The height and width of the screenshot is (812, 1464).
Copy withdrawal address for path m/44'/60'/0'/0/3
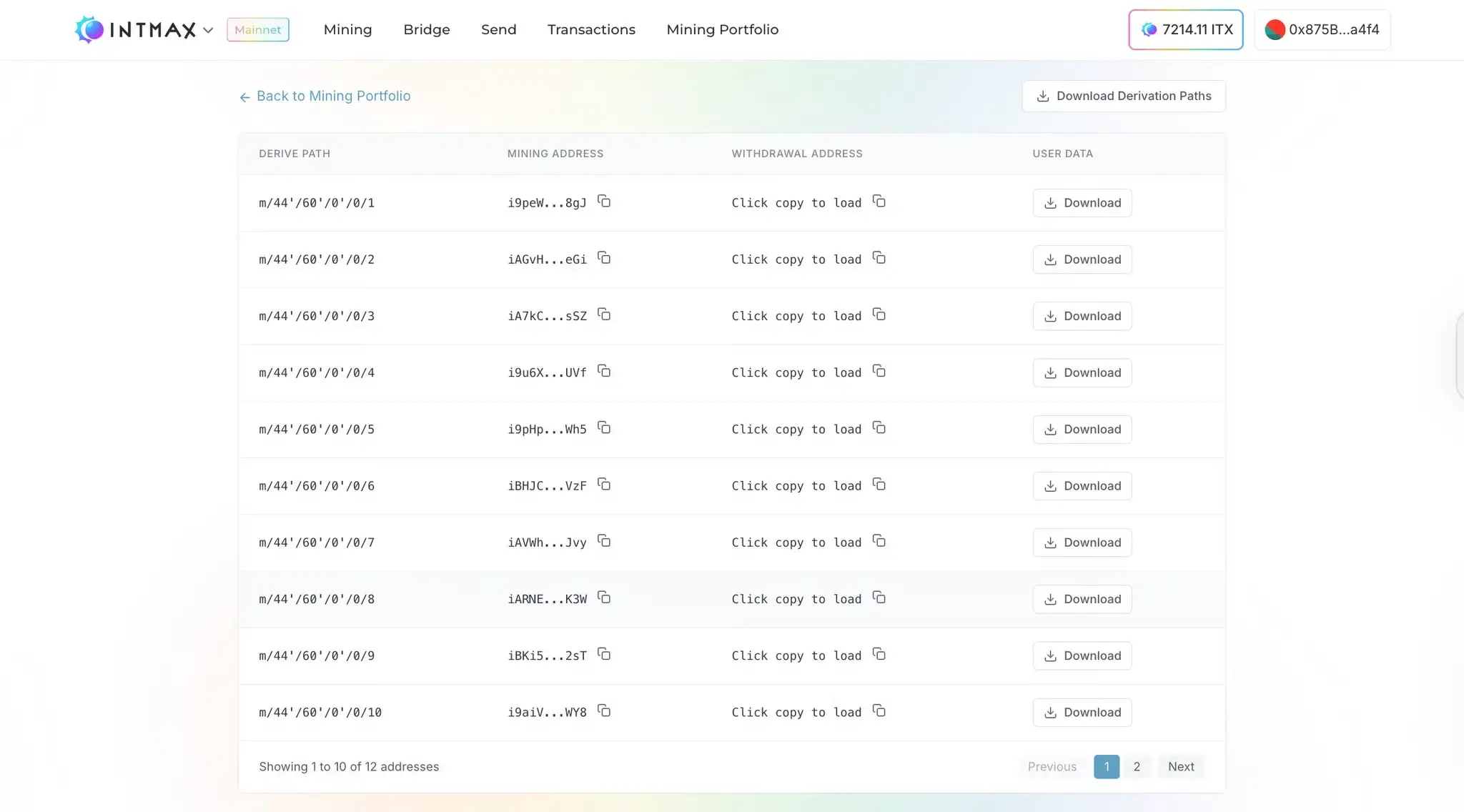(879, 315)
